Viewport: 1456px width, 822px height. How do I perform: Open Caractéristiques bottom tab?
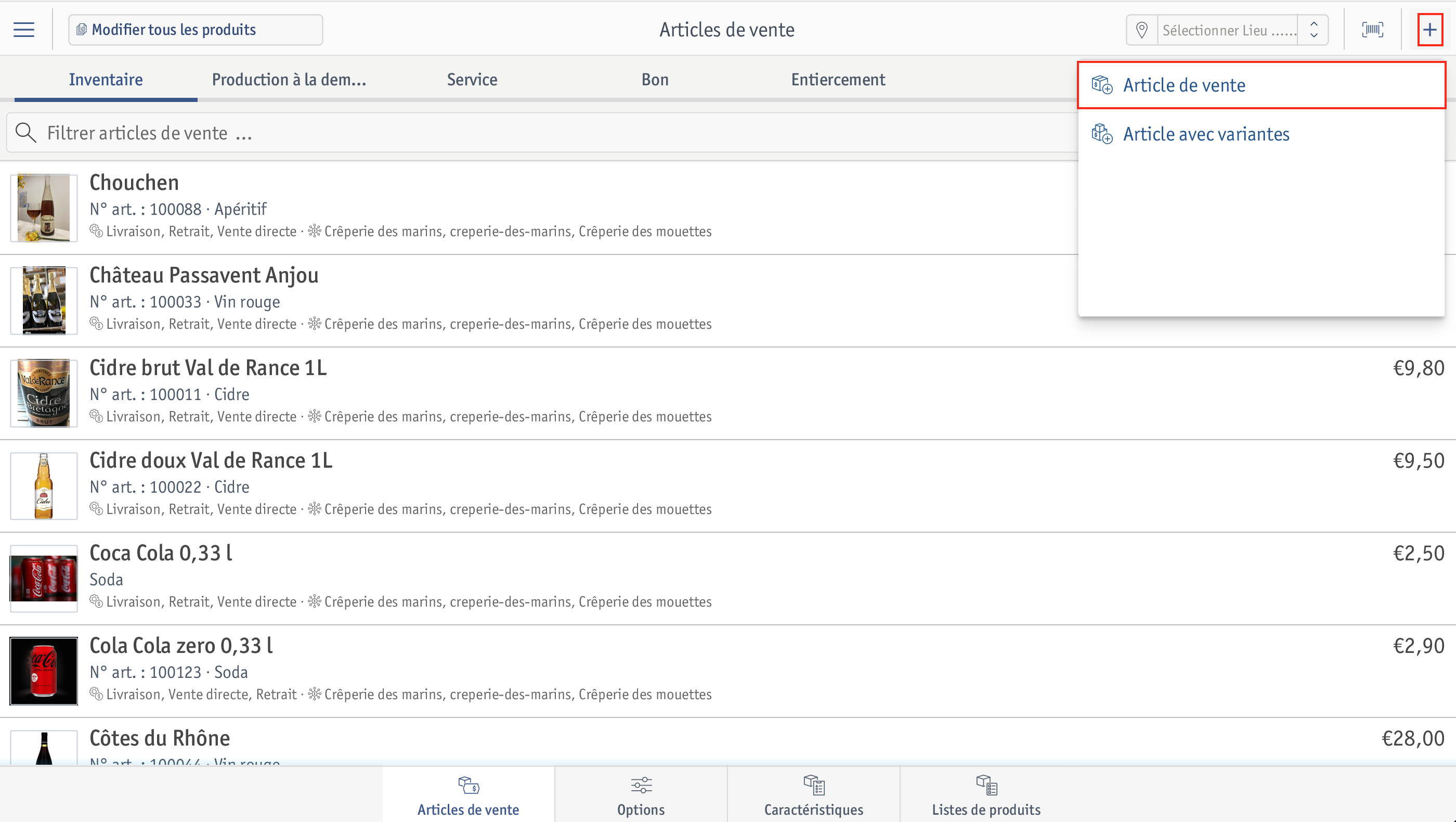pyautogui.click(x=813, y=794)
